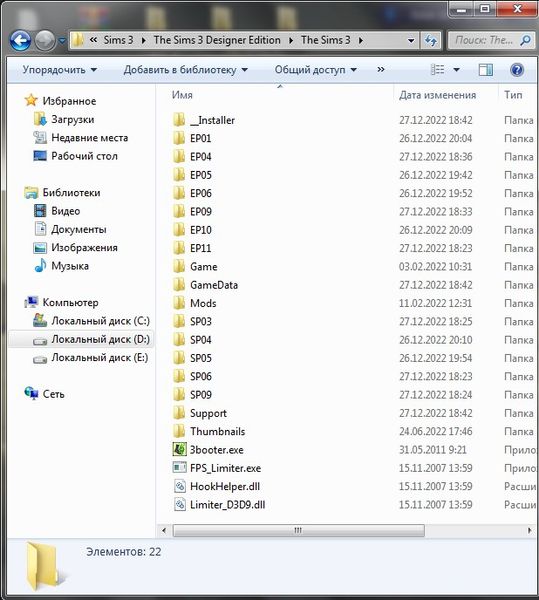The width and height of the screenshot is (539, 600).
Task: Select The Sims 3 Designer Edition breadcrumb
Action: (x=217, y=40)
